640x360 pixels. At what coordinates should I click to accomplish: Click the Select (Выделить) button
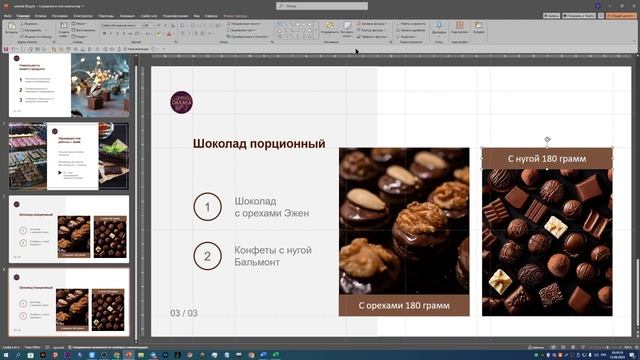coord(406,37)
